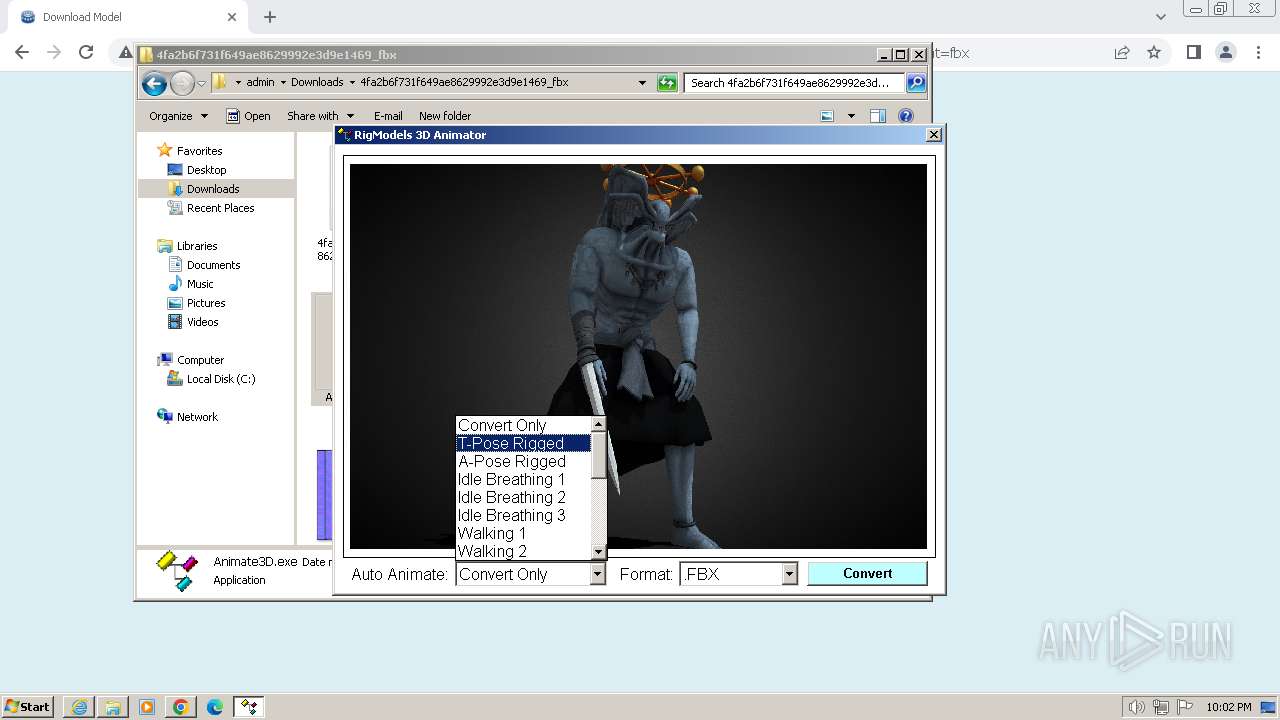Open Music library
This screenshot has height=720, width=1280.
pos(200,284)
